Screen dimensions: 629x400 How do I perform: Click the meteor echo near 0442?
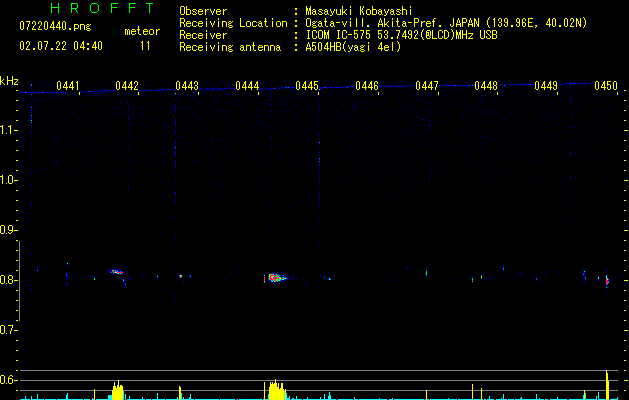pos(116,272)
